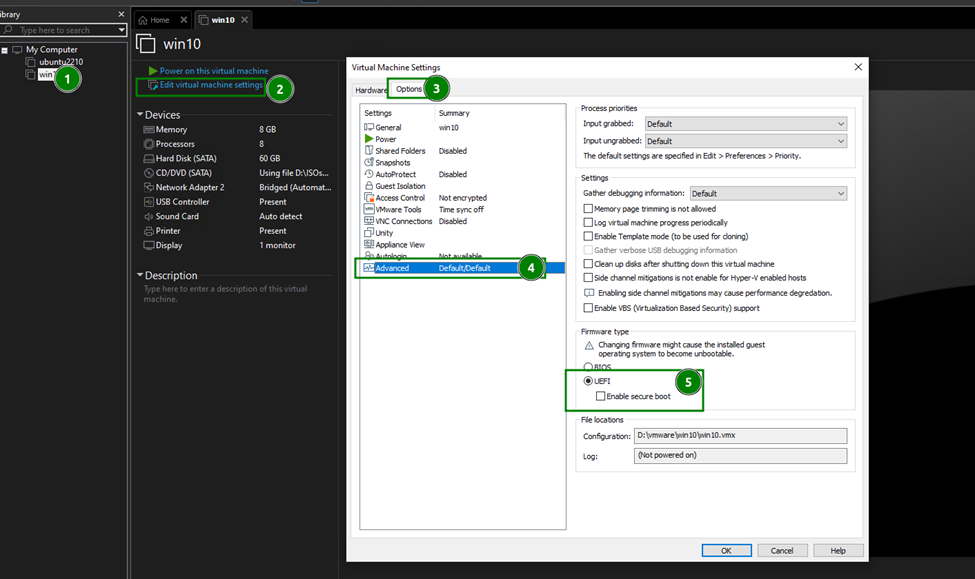Open the Input ungrabbed priority dropdown
The height and width of the screenshot is (579, 975).
tap(746, 141)
